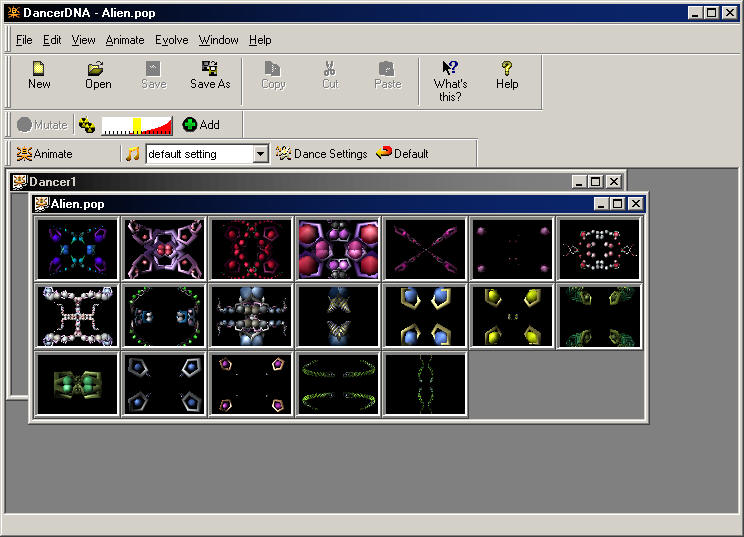Select the green dotted circle dancer thumbnail
Image resolution: width=744 pixels, height=537 pixels.
click(x=164, y=316)
